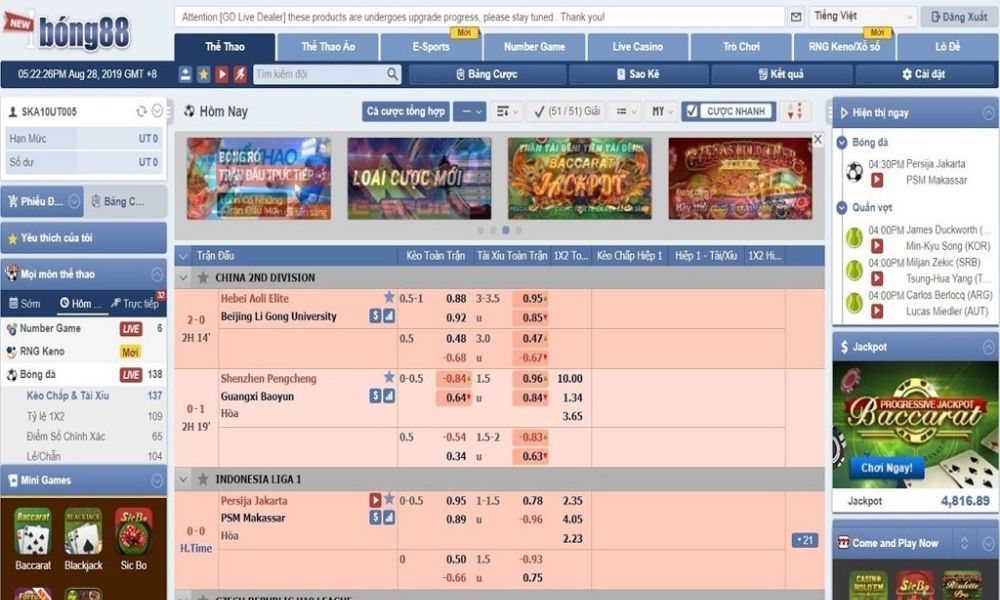
Task: Favorite the Persija Jakarta match star
Action: (389, 499)
